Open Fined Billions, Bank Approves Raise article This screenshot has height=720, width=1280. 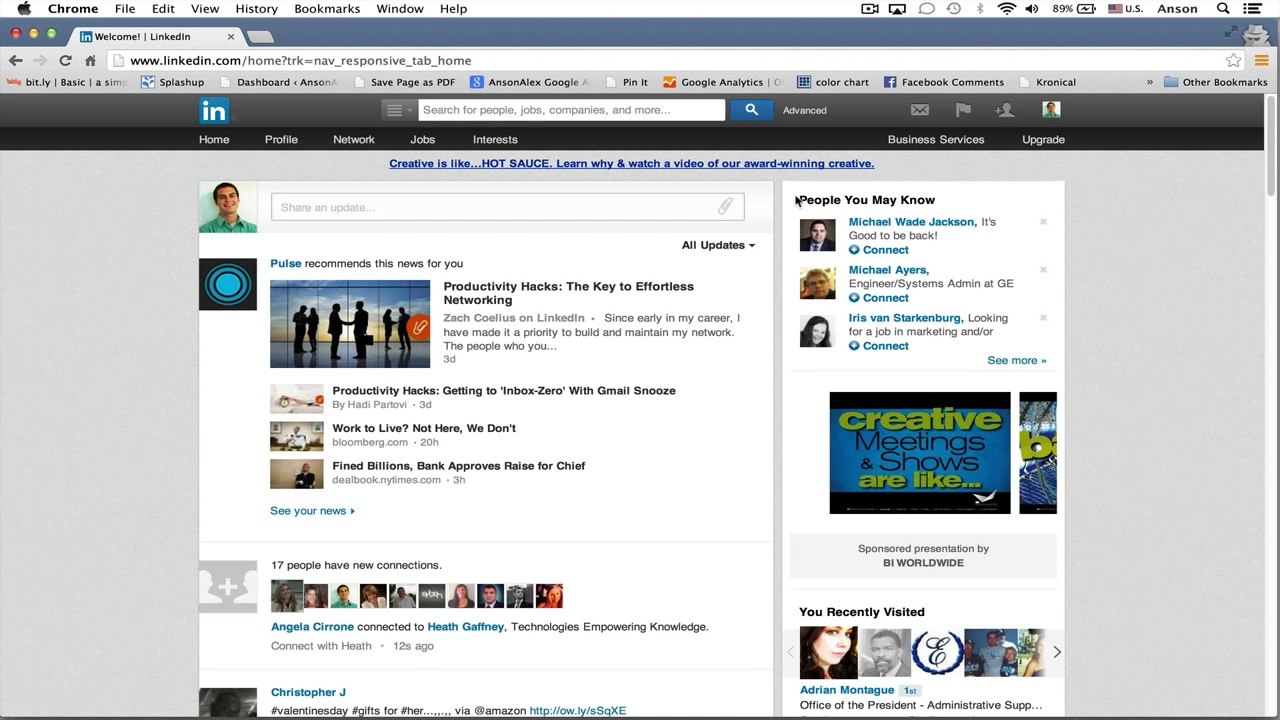(x=459, y=466)
